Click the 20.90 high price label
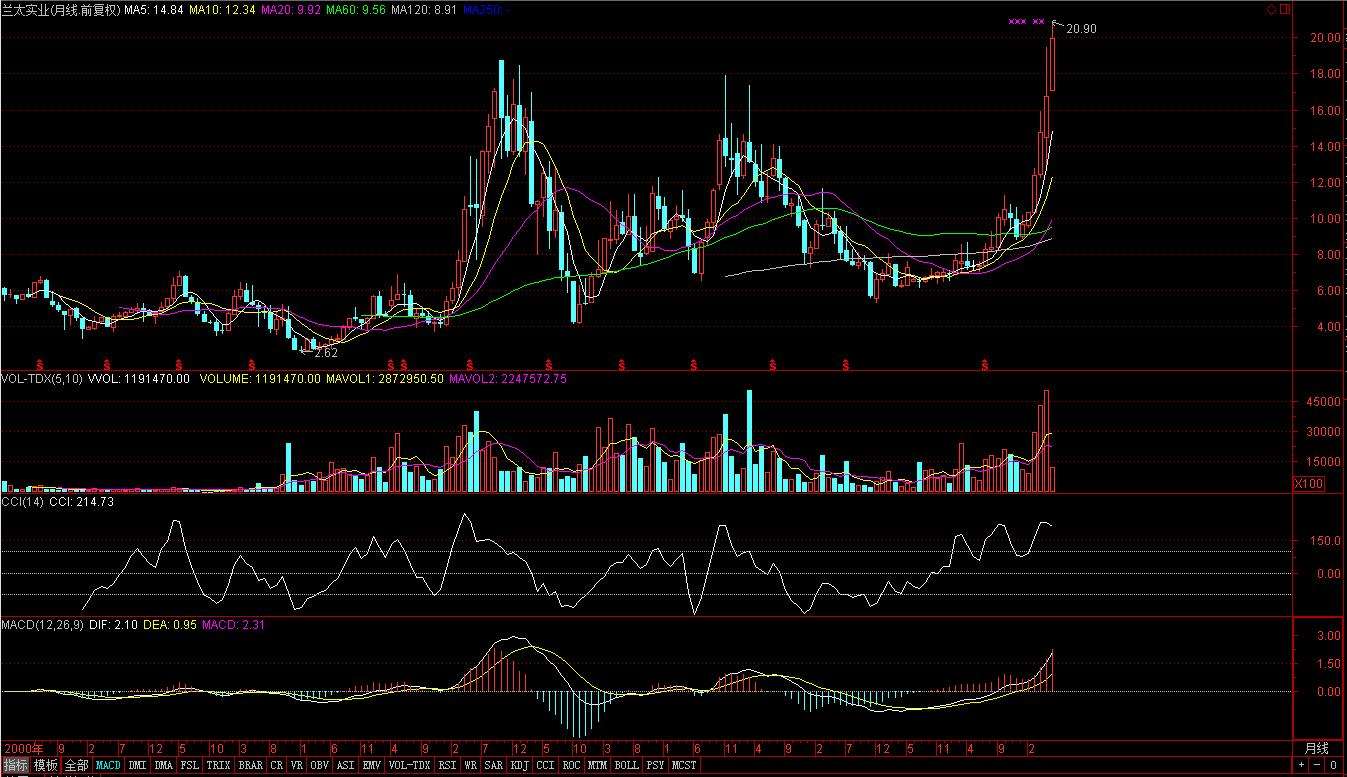The image size is (1347, 777). pyautogui.click(x=1081, y=29)
